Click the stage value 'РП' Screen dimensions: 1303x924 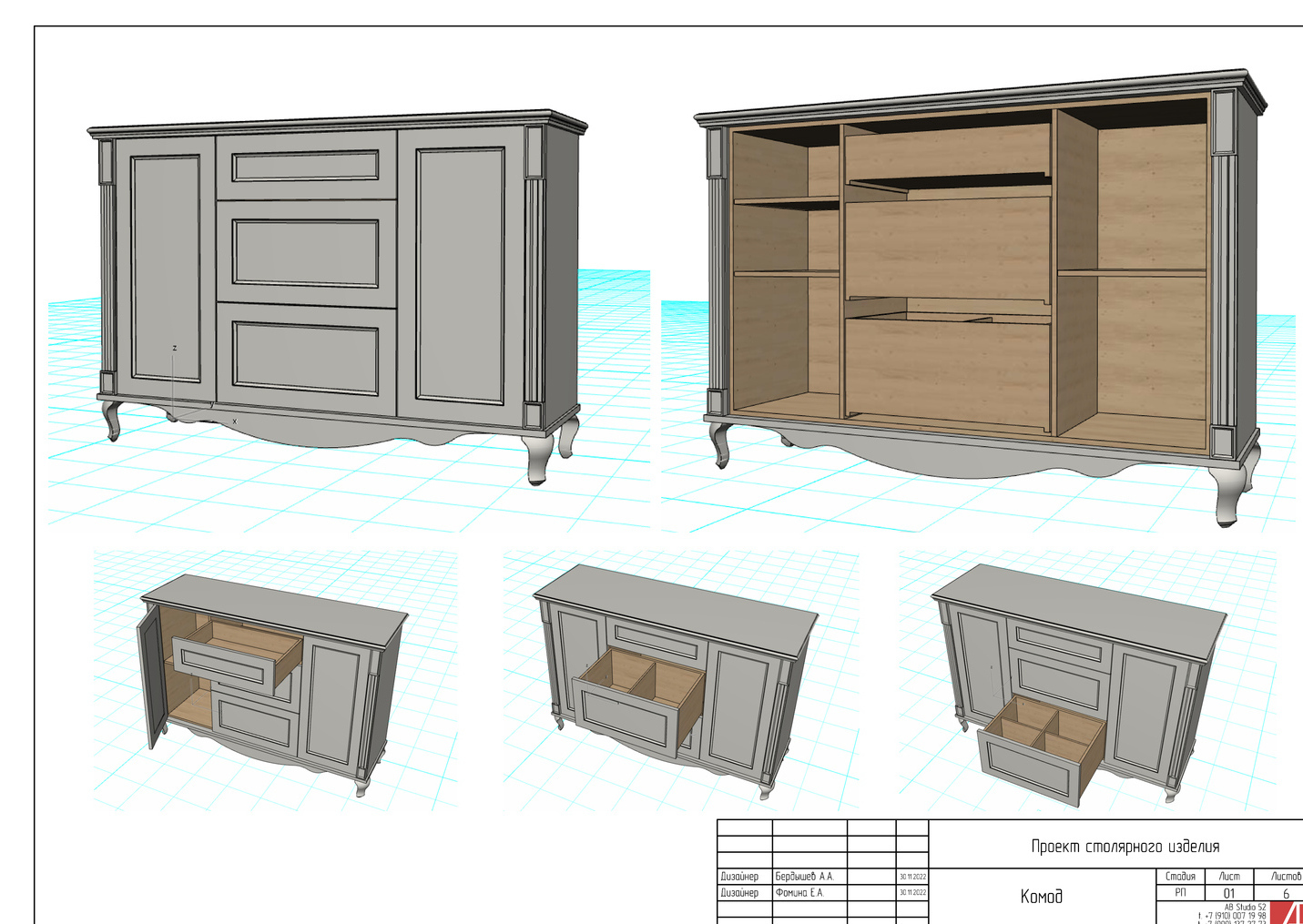tap(1180, 893)
